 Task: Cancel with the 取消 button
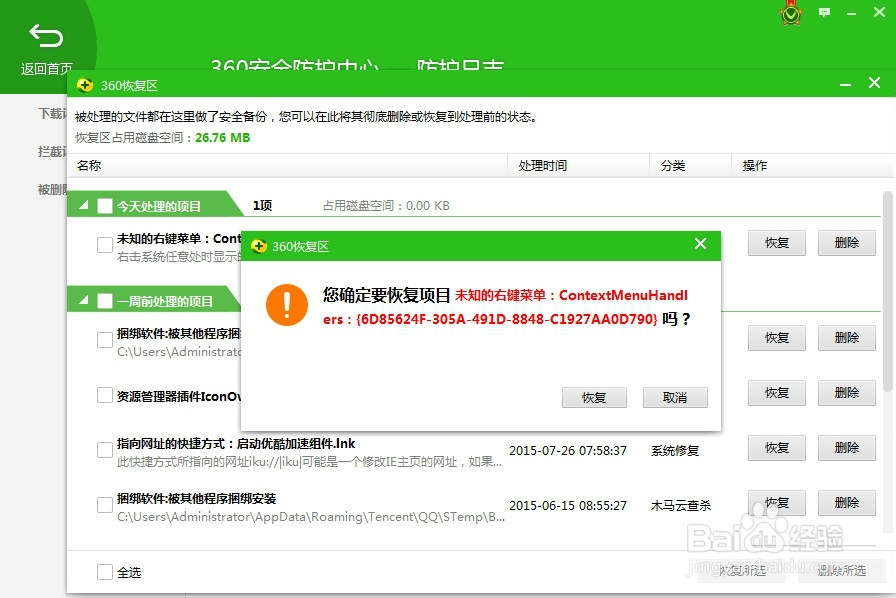[x=675, y=397]
